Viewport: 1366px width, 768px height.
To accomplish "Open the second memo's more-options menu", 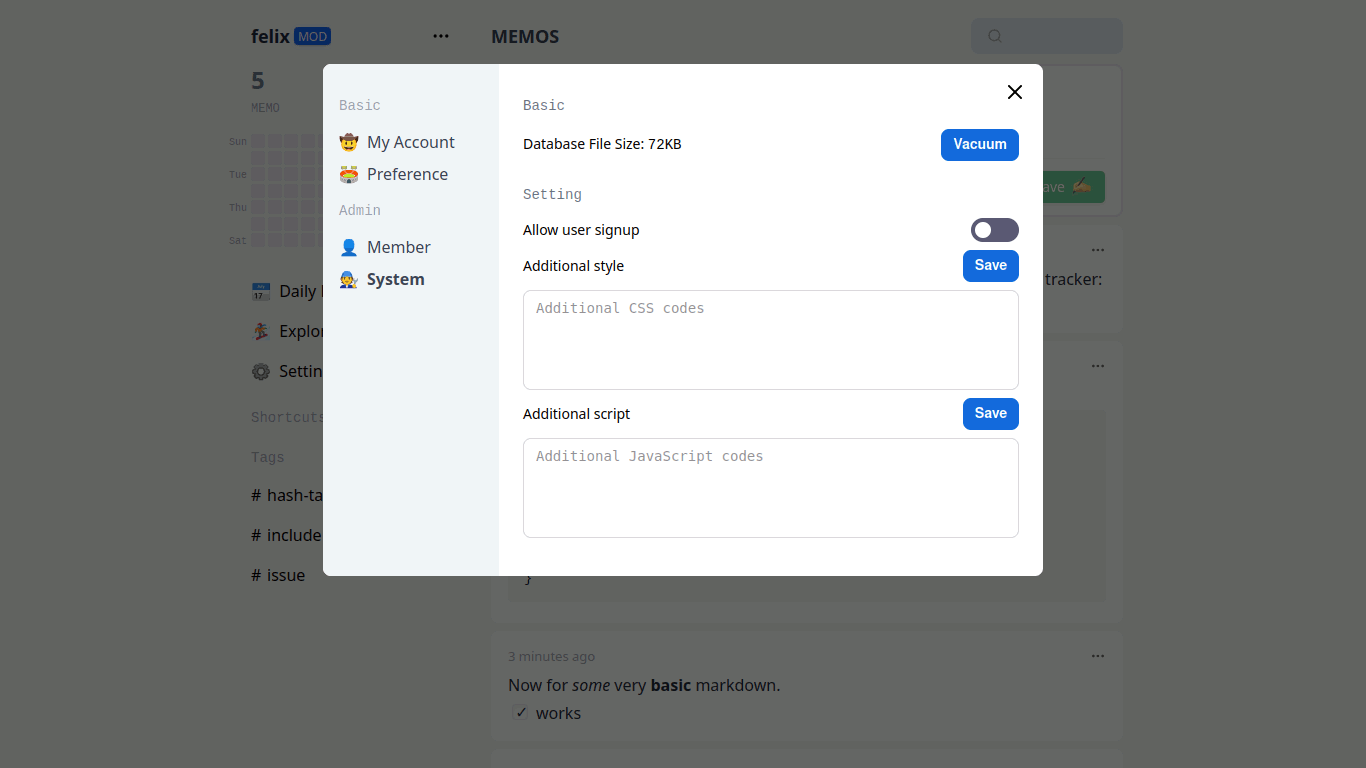I will click(x=1098, y=366).
